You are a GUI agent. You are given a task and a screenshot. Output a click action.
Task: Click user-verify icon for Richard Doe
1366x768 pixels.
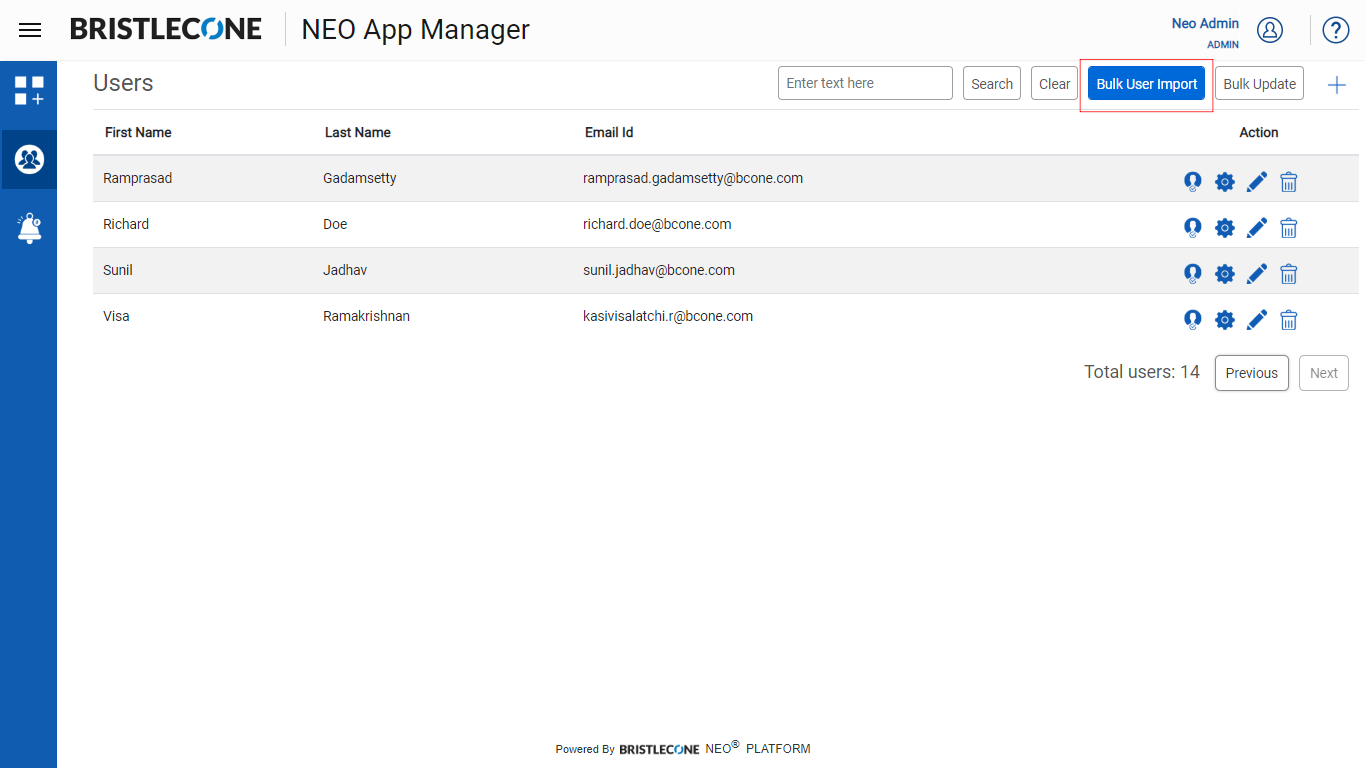click(x=1192, y=227)
